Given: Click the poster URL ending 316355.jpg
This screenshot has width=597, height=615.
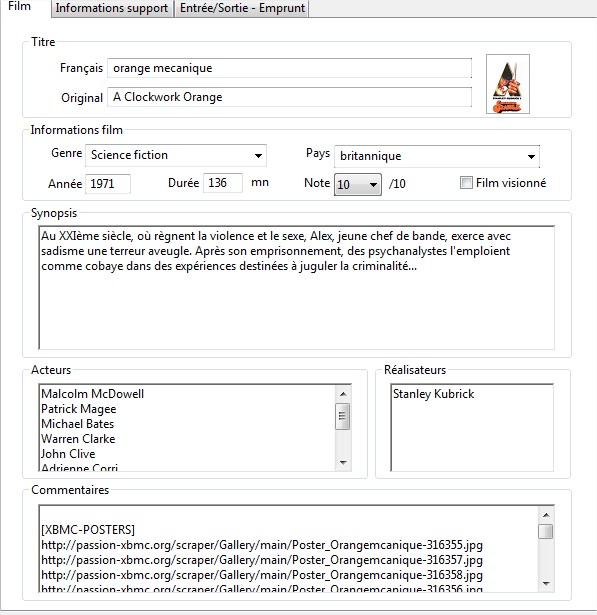Looking at the screenshot, I should [x=262, y=545].
